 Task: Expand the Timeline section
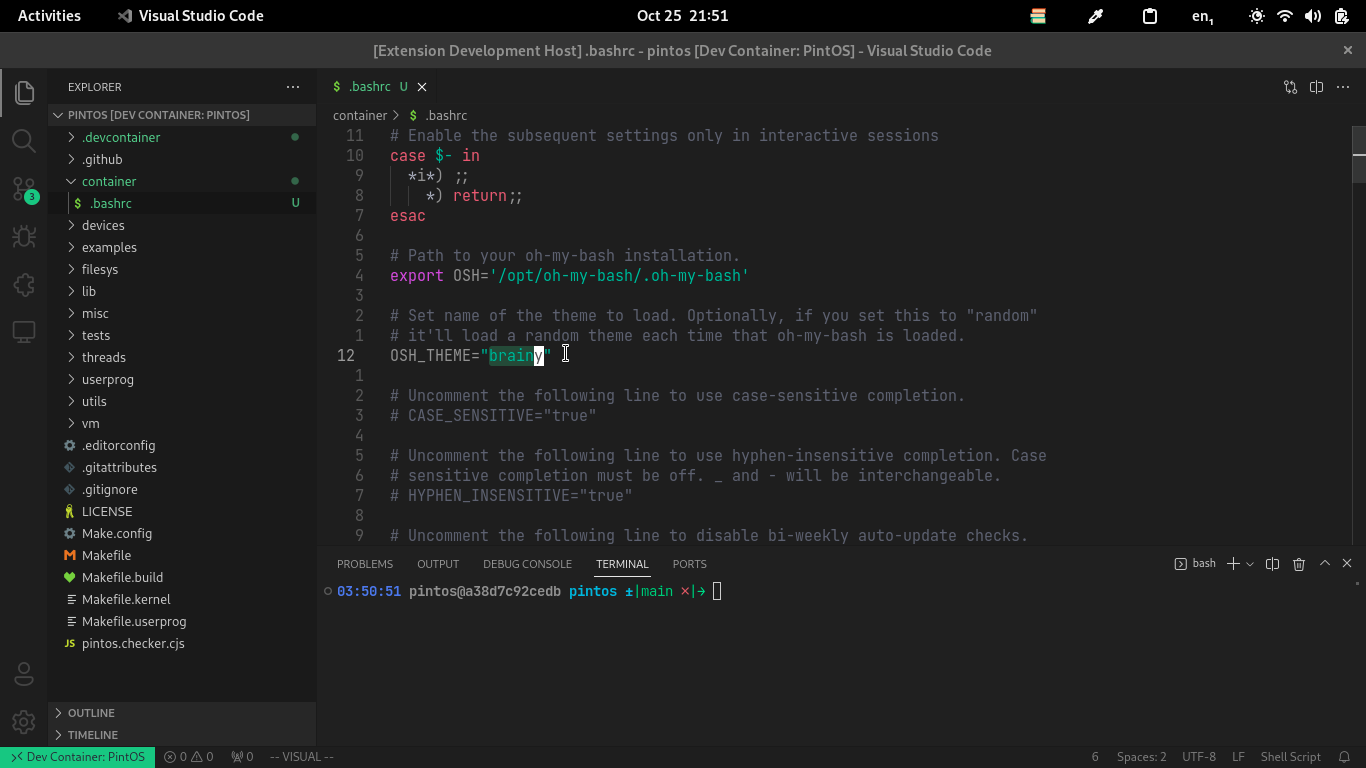click(x=182, y=735)
